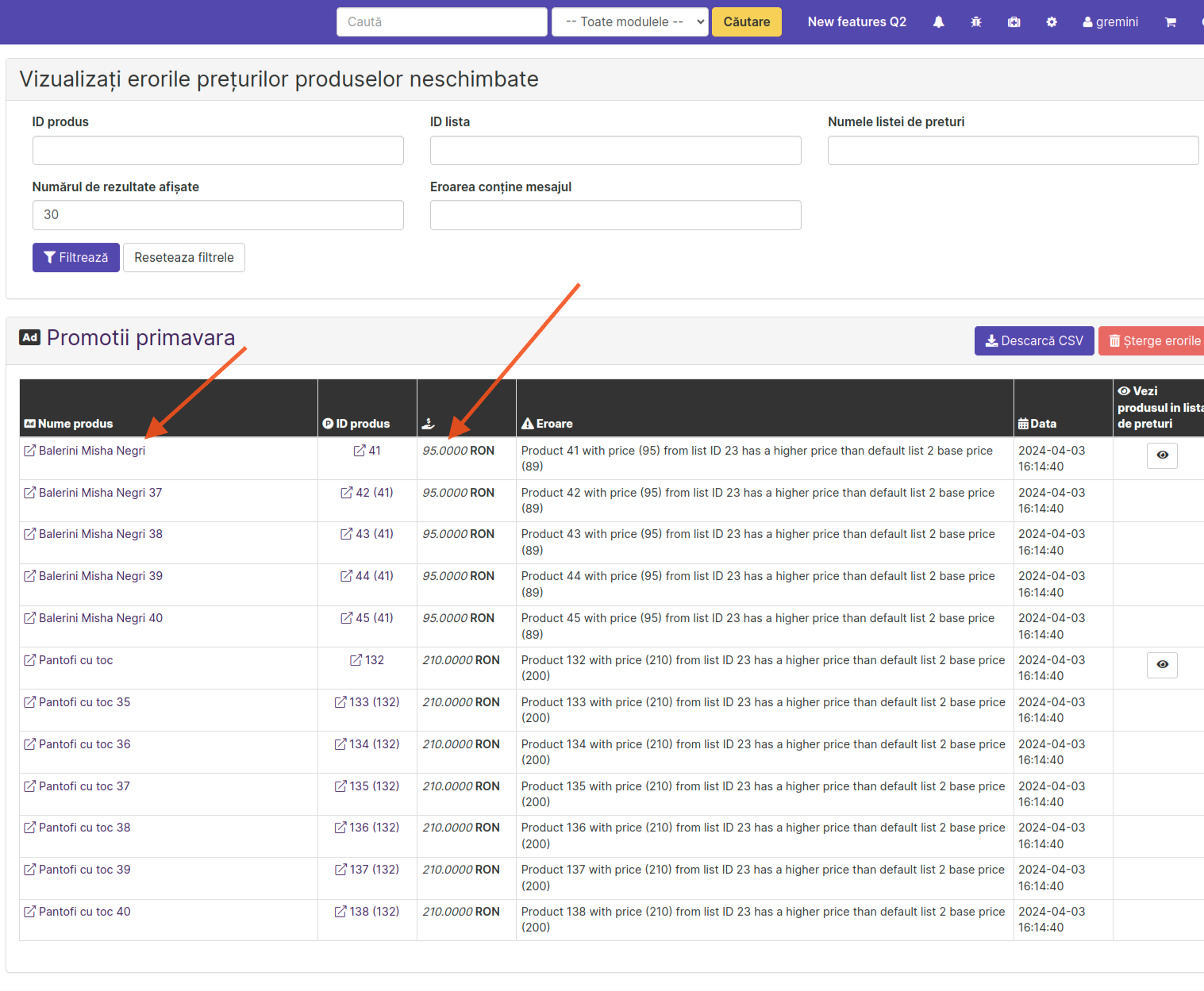Open Pantofi cu toc product link

tap(68, 660)
